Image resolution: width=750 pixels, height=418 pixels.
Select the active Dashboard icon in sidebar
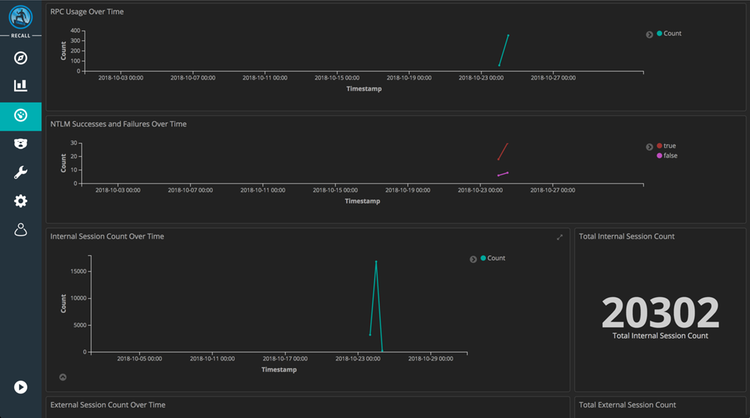(x=20, y=116)
